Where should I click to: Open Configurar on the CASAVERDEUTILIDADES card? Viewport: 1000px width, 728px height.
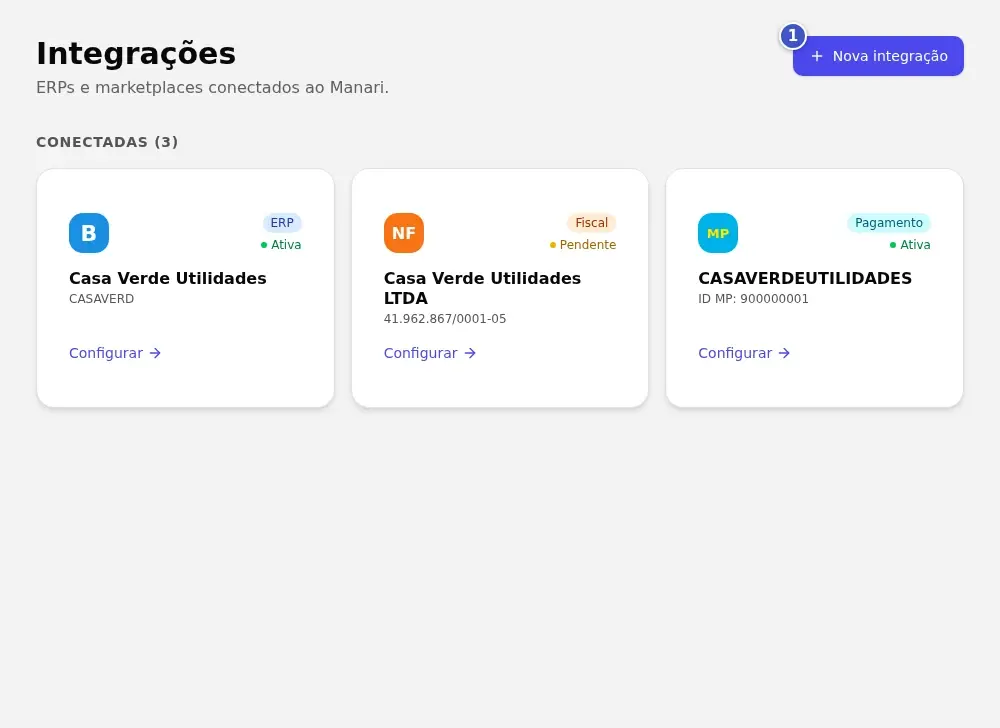744,353
